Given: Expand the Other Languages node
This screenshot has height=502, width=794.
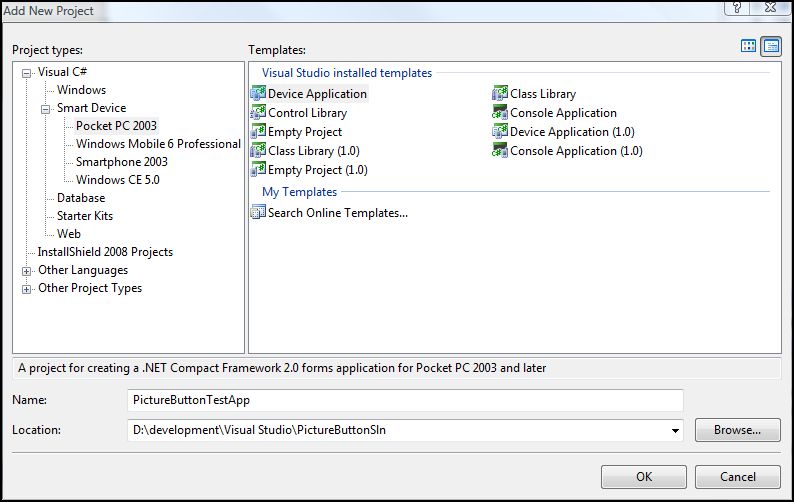Looking at the screenshot, I should tap(26, 272).
